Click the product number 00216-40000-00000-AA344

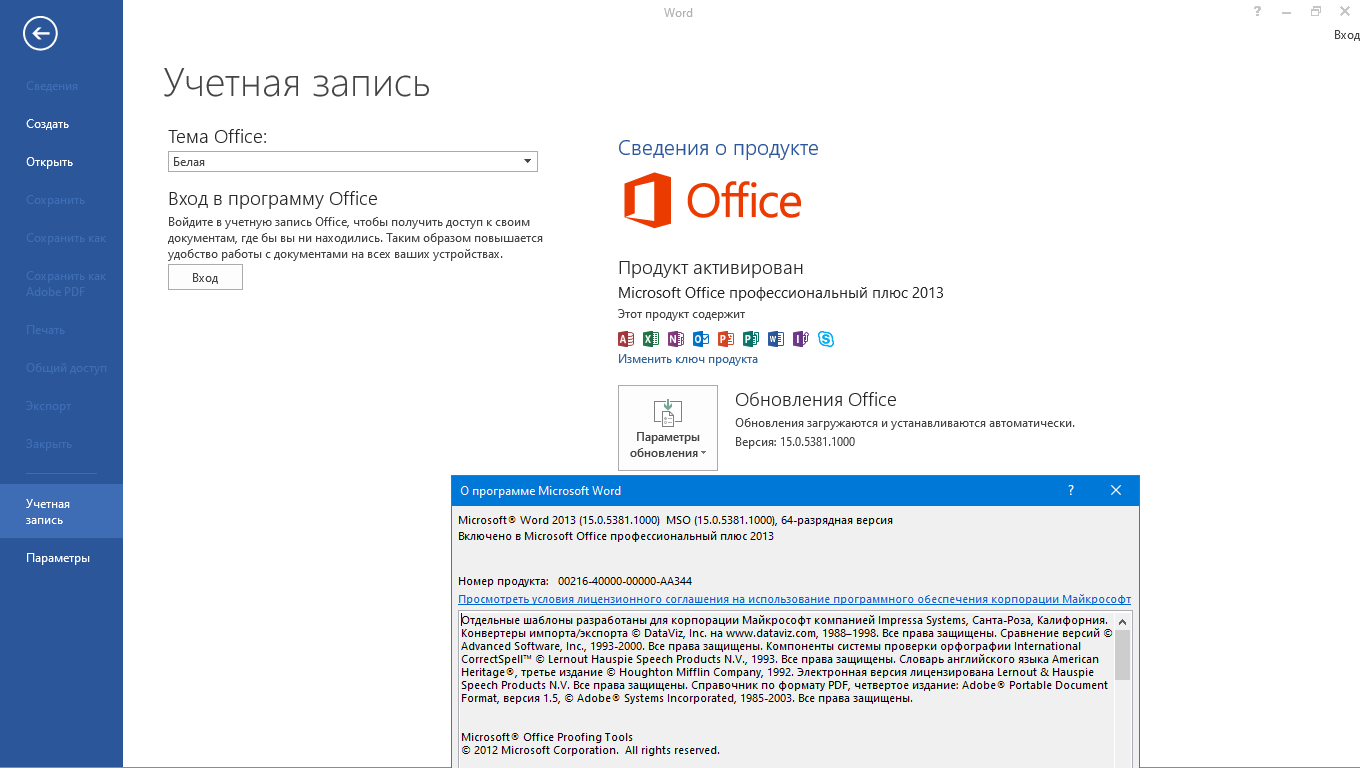625,581
